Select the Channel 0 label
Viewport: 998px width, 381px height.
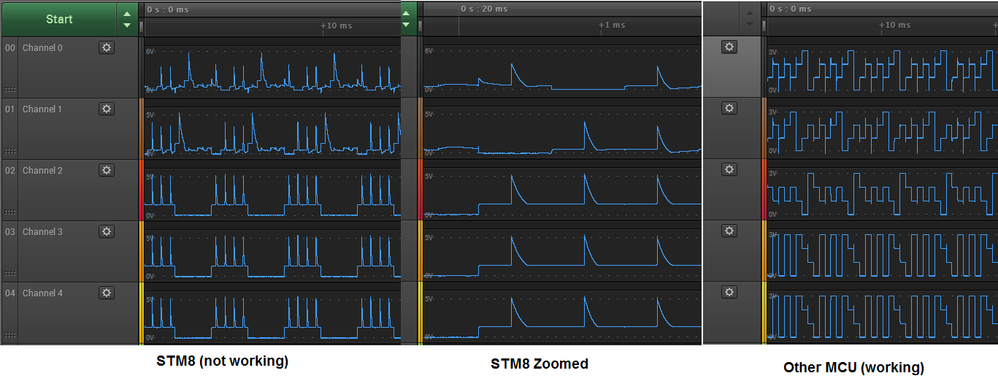pos(43,48)
